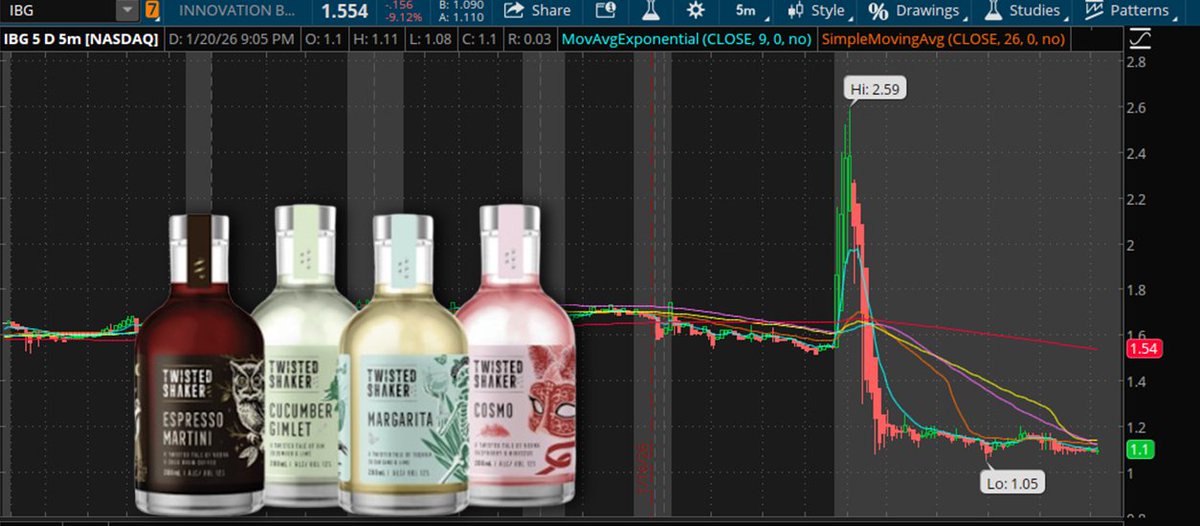Open the 5m timeframe dropdown

click(749, 11)
